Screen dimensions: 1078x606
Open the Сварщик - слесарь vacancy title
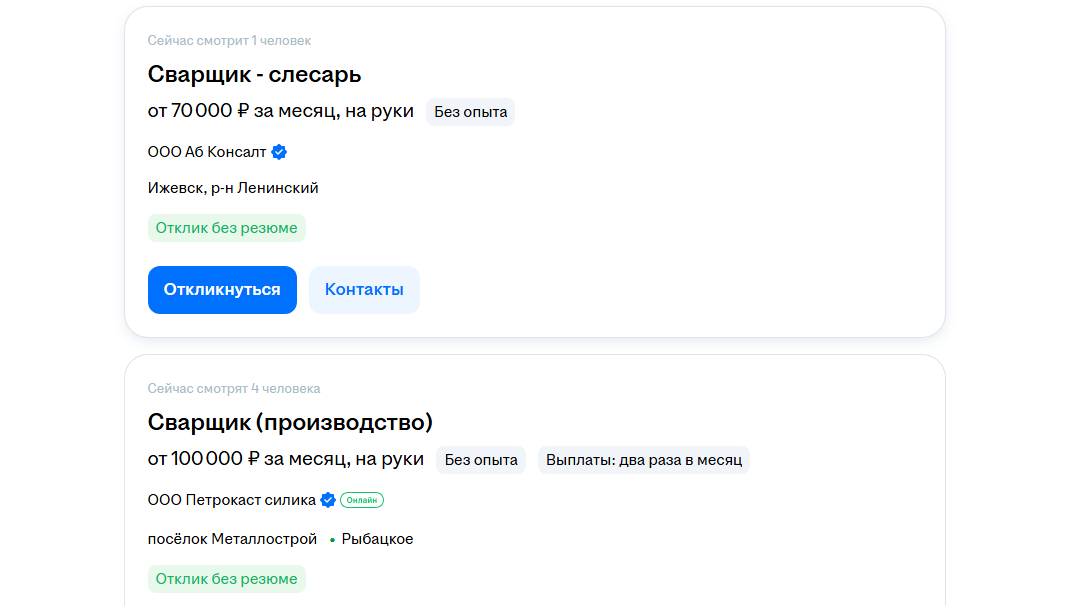coord(254,74)
